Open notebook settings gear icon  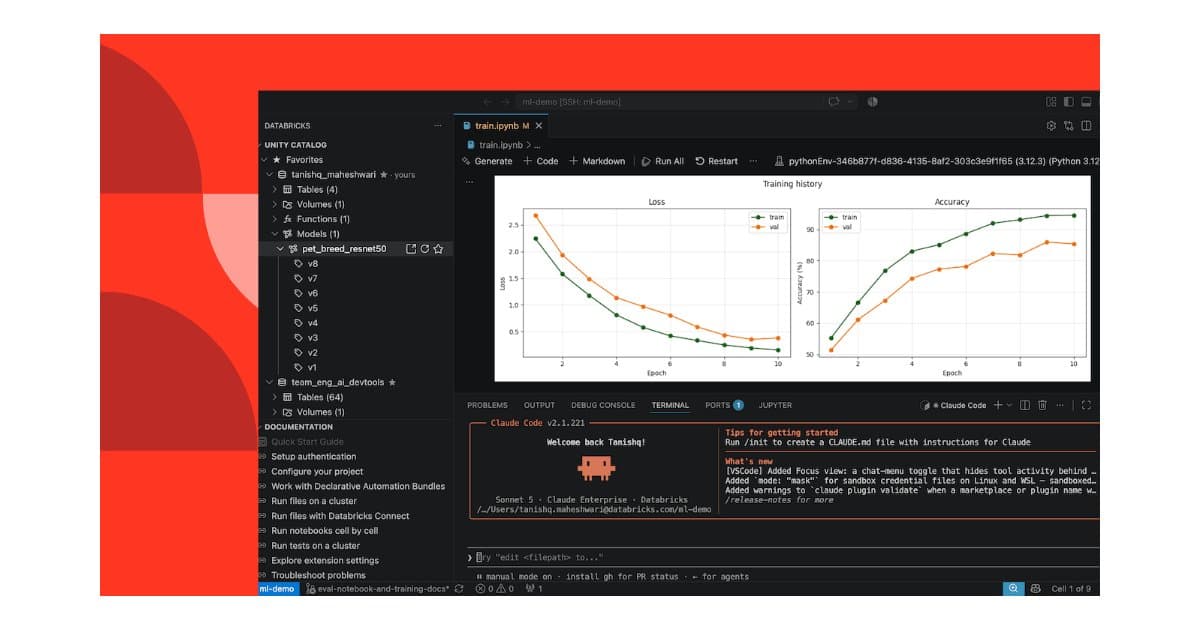pyautogui.click(x=1051, y=126)
